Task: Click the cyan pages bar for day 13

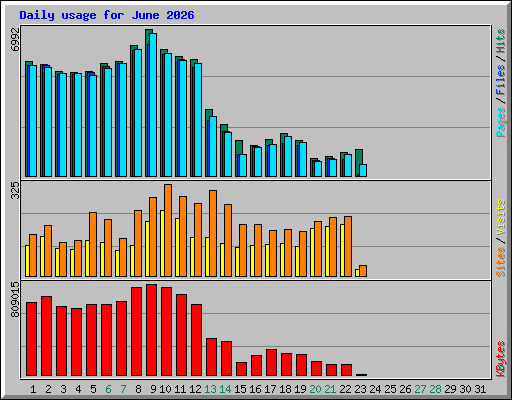Action: 213,146
